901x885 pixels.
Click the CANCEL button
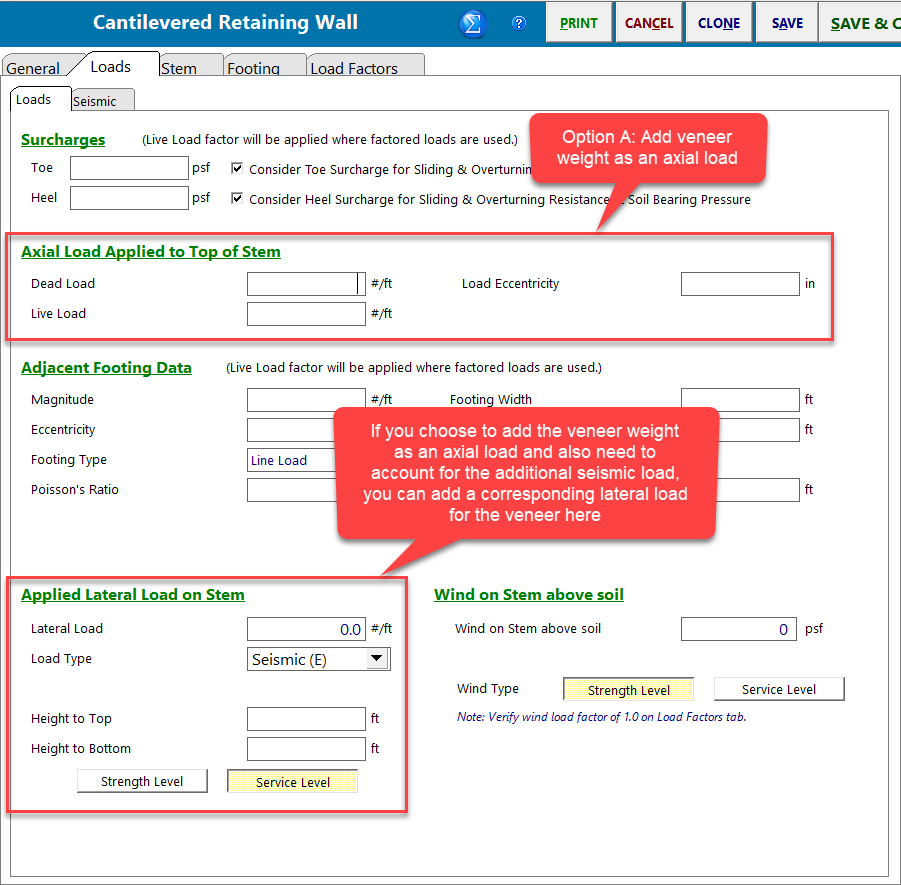click(x=649, y=23)
